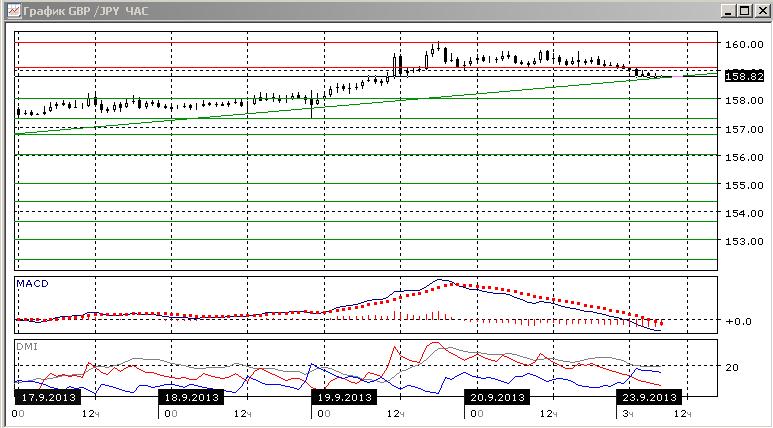Click the MACD +0.0 axis value
The height and width of the screenshot is (428, 773).
(738, 321)
